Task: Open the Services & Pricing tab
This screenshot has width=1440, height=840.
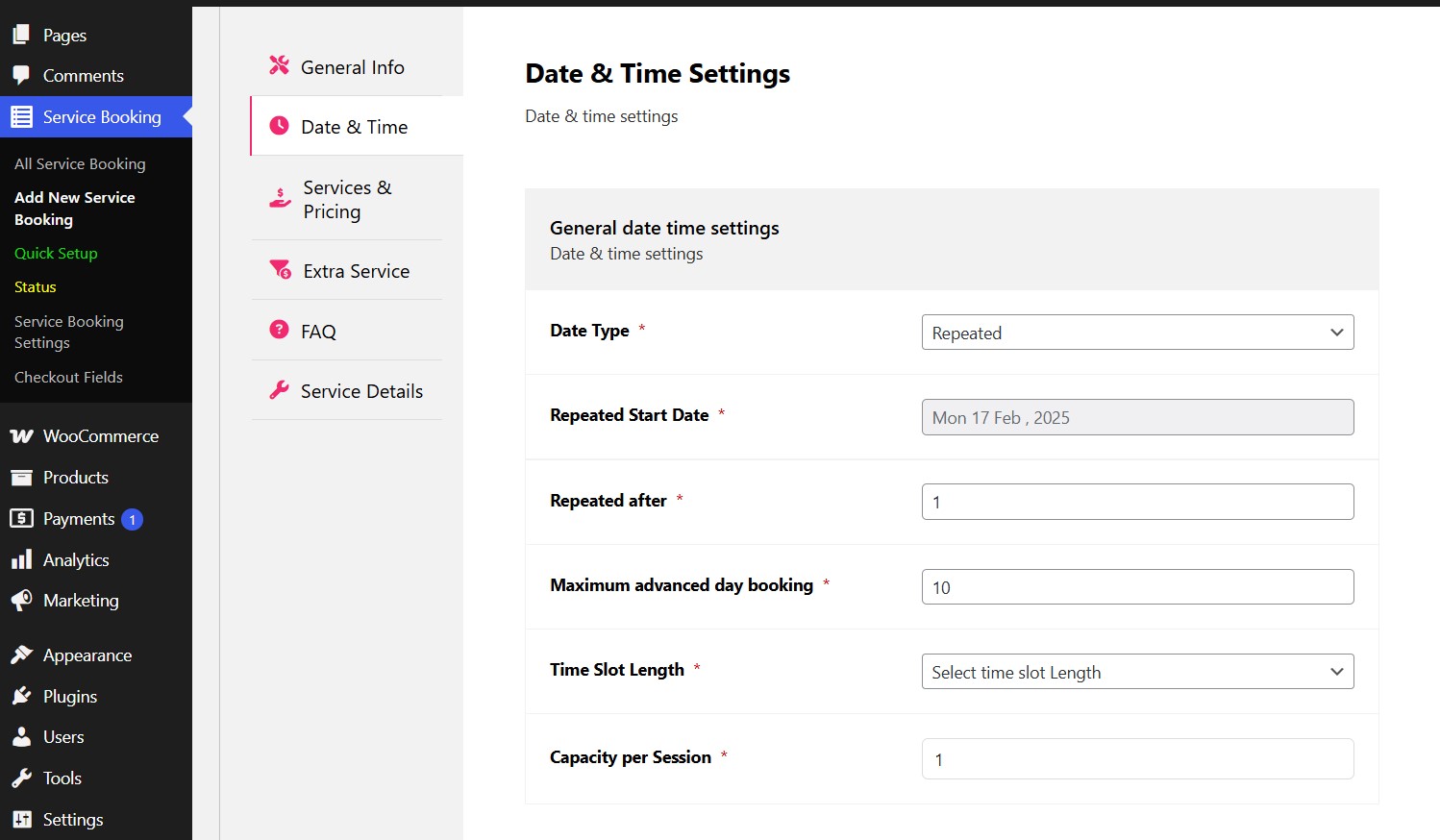Action: coord(347,199)
